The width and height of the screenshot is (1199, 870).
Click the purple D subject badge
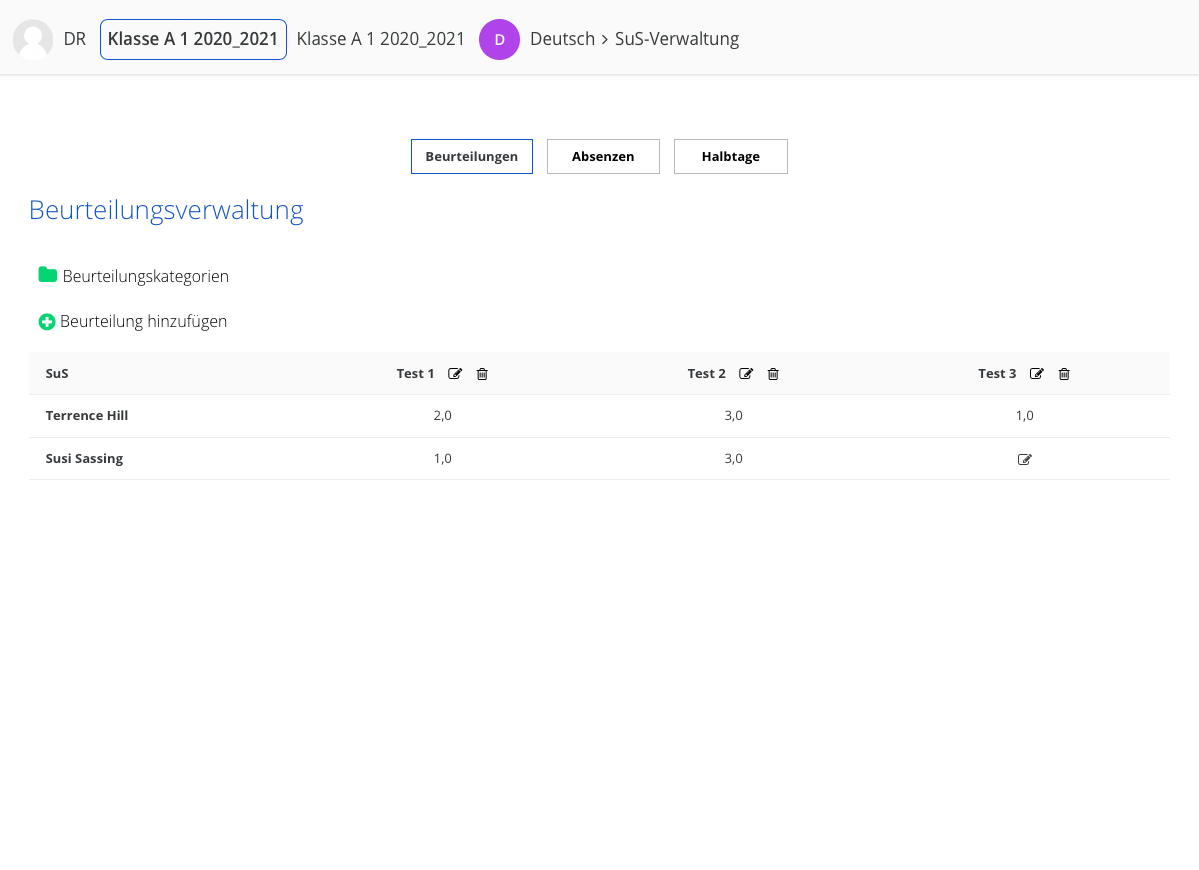click(499, 40)
